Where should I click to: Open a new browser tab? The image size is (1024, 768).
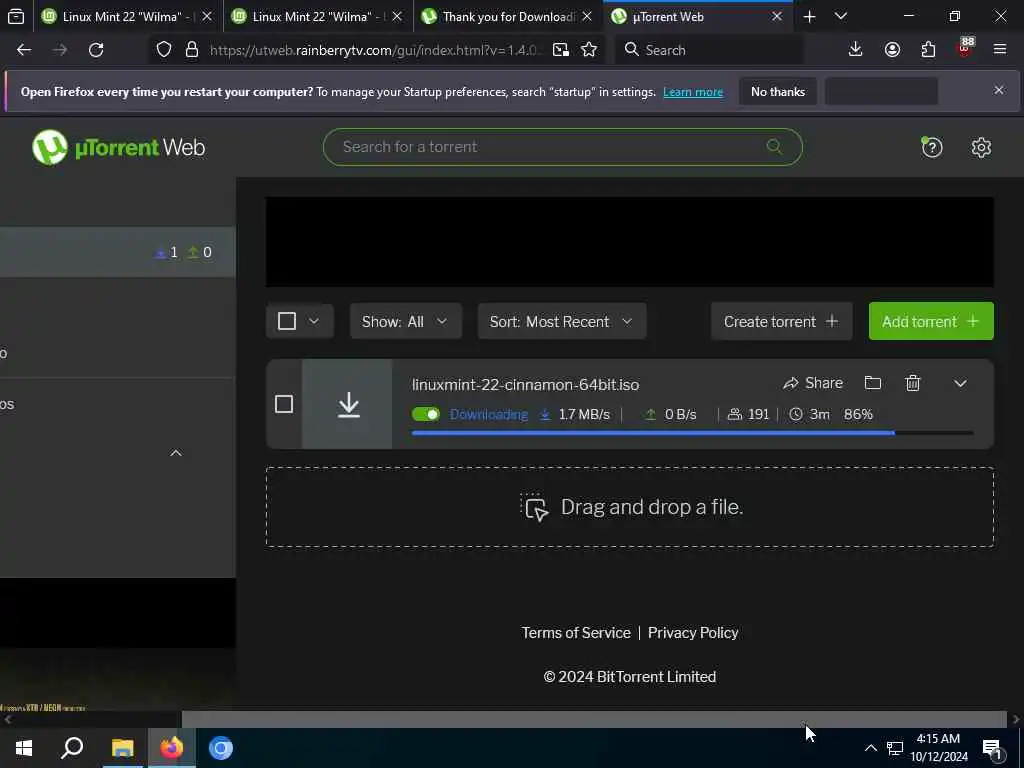point(809,16)
